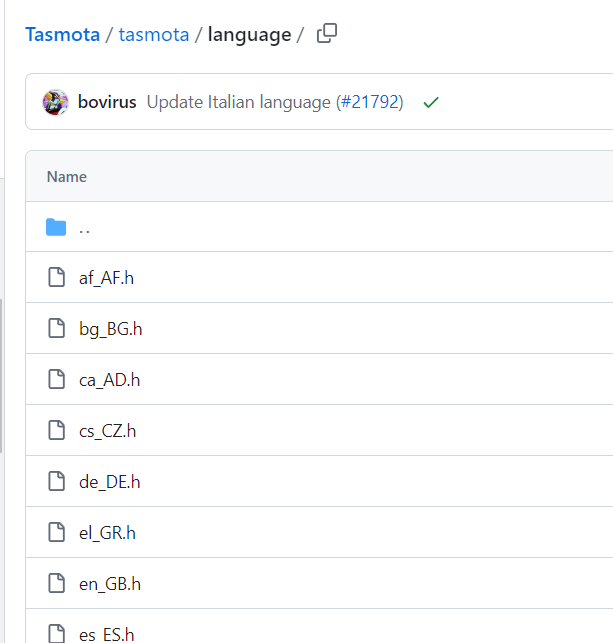Viewport: 613px width, 643px height.
Task: Click file icon beside bg_BG.h
Action: pyautogui.click(x=57, y=328)
